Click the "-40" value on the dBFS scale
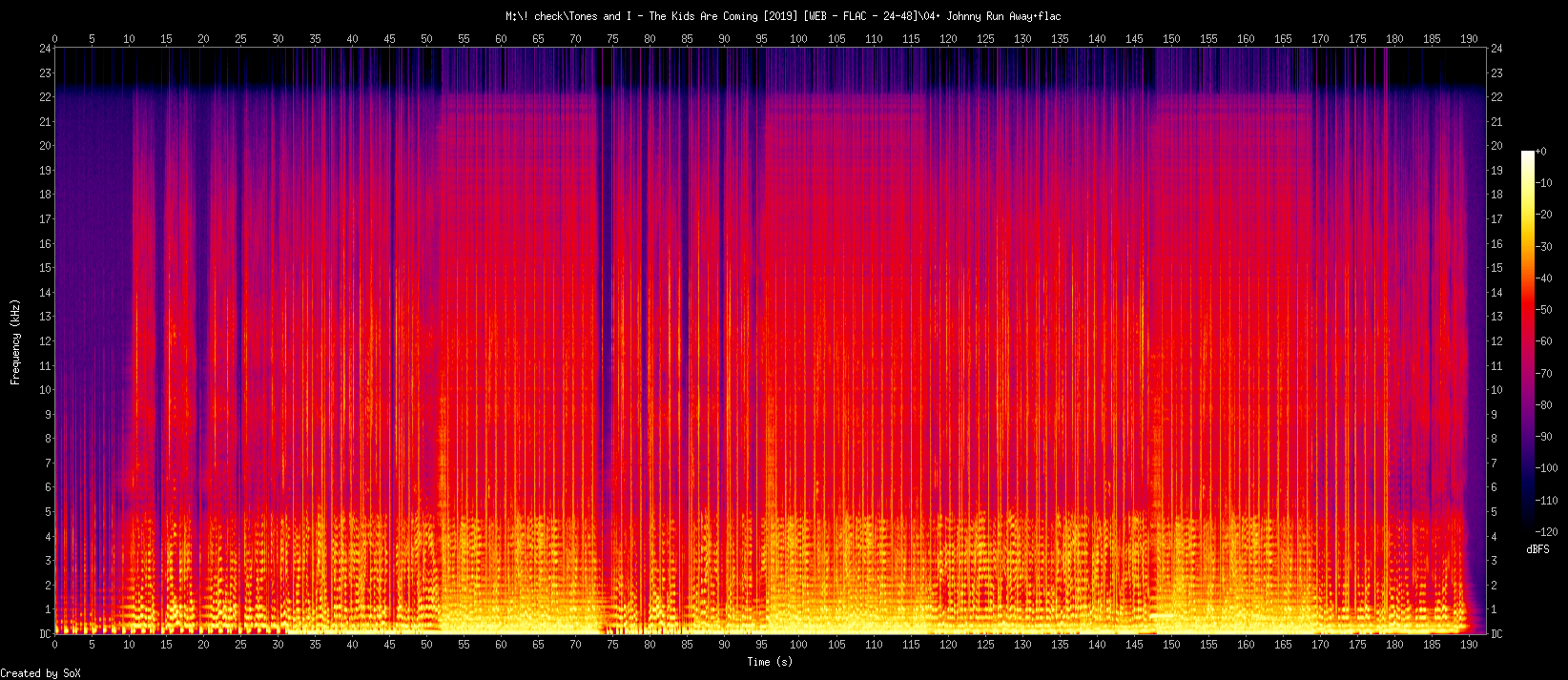 tap(1544, 278)
